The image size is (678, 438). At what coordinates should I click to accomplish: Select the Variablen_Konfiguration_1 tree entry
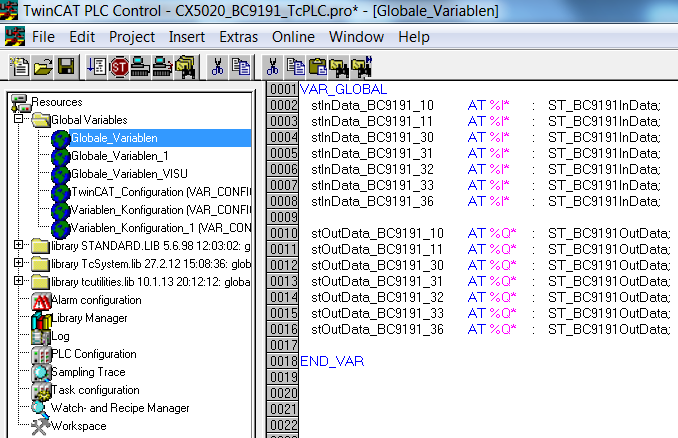click(x=160, y=228)
